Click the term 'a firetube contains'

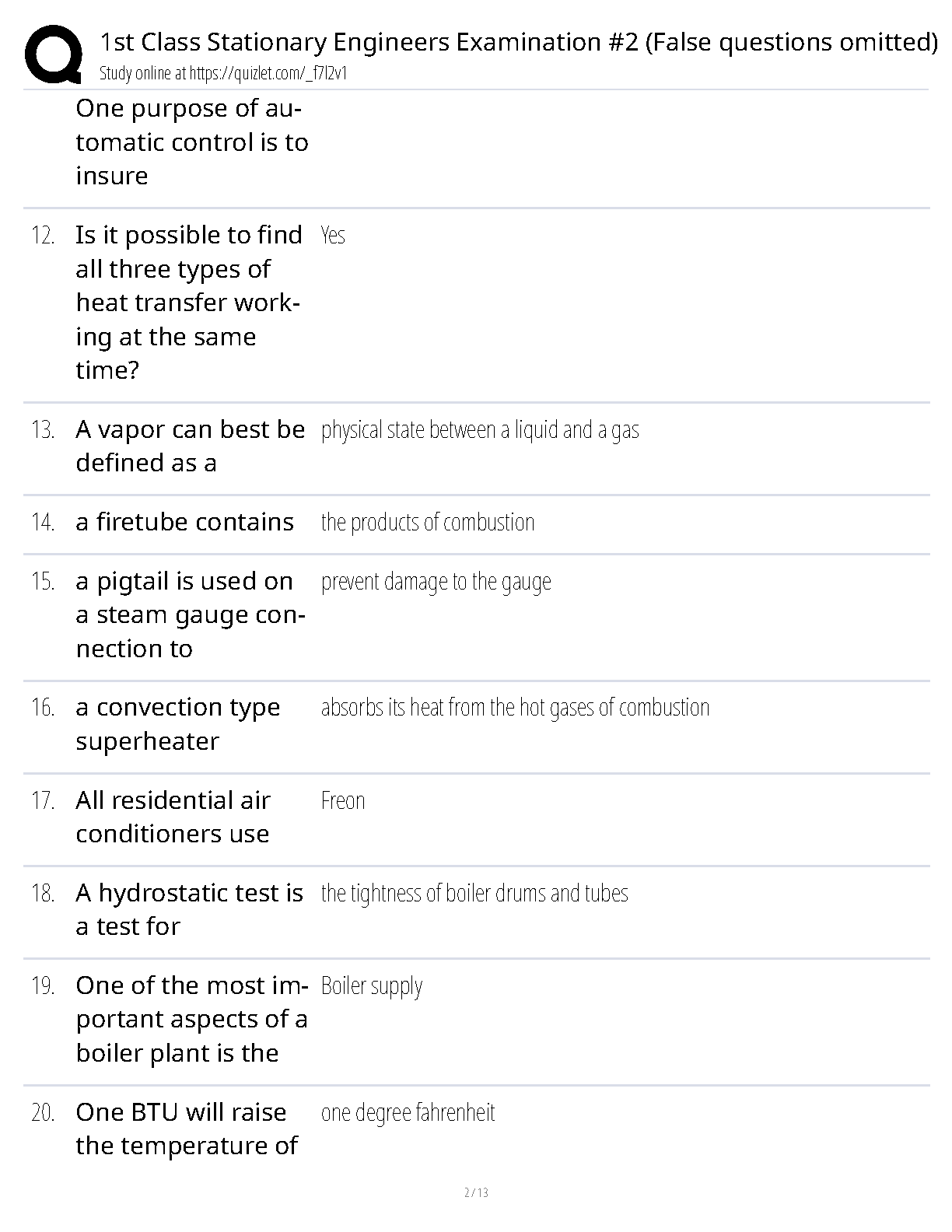(x=185, y=522)
